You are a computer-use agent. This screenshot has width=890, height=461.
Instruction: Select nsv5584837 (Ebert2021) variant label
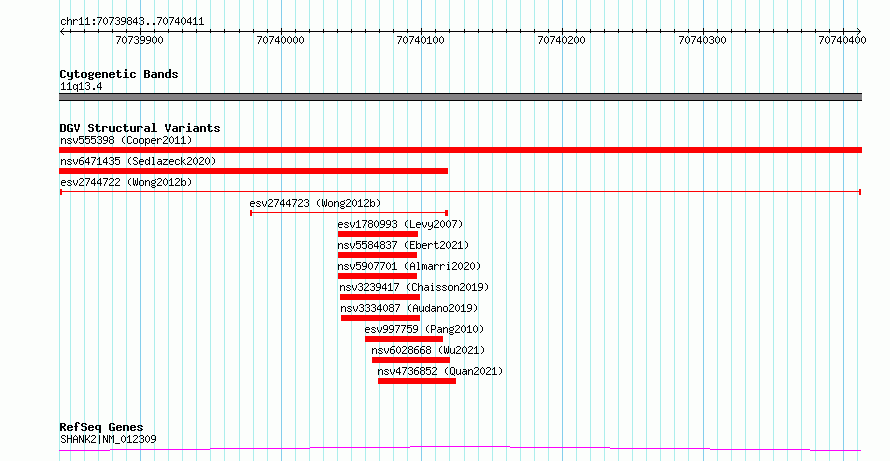pyautogui.click(x=403, y=245)
